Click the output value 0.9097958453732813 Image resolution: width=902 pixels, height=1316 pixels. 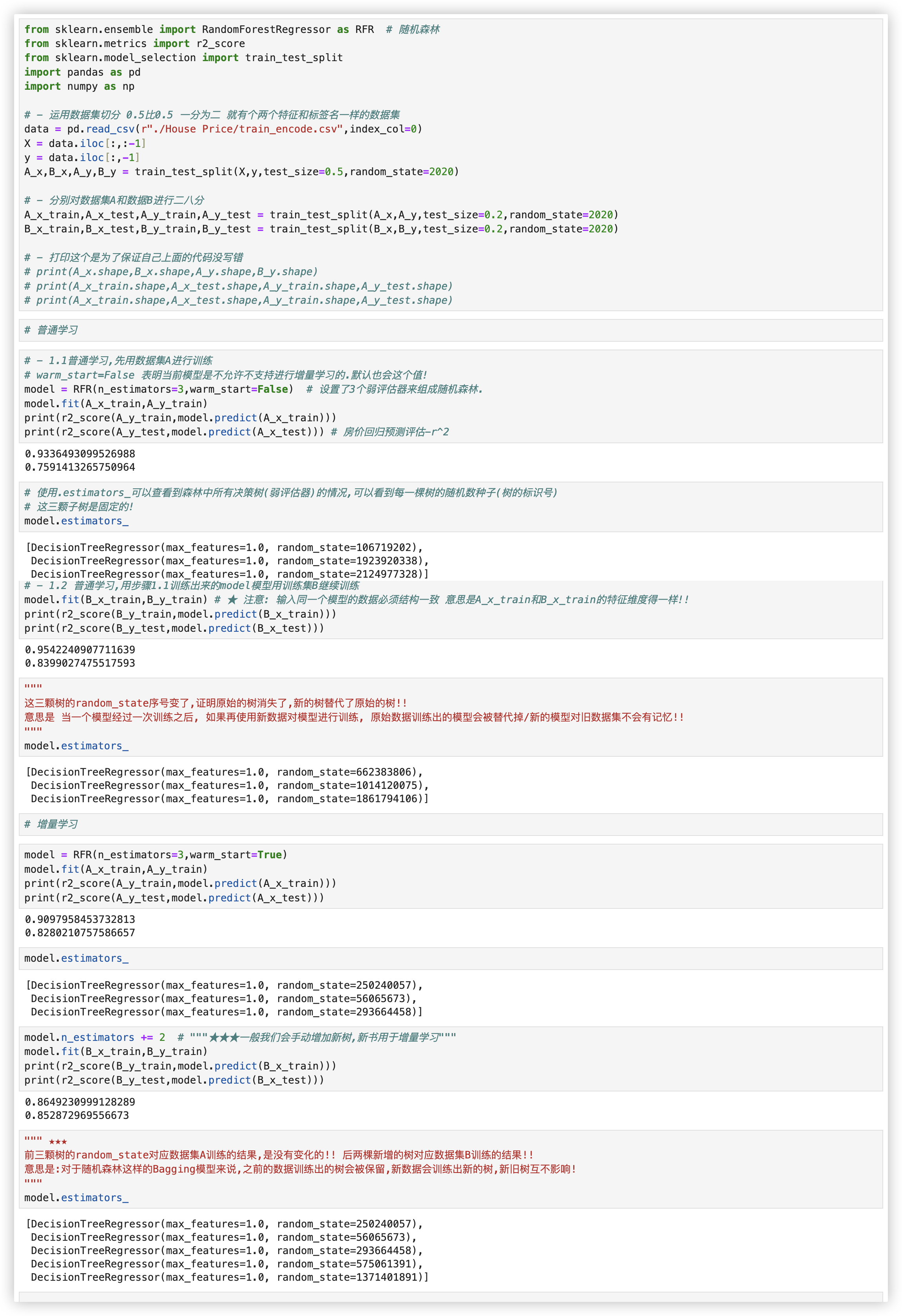coord(80,919)
